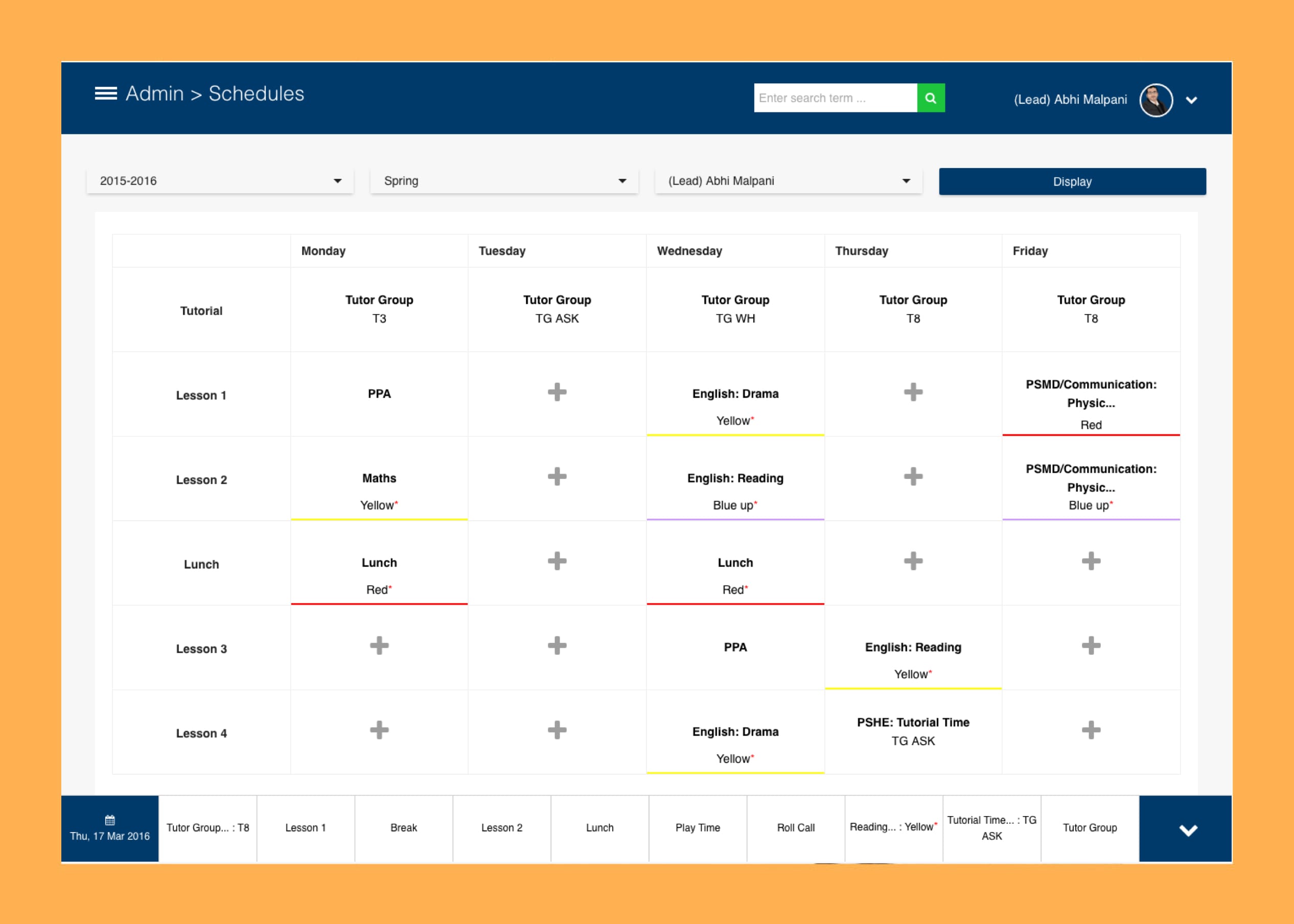
Task: Open the teacher selection dropdown
Action: pos(788,181)
